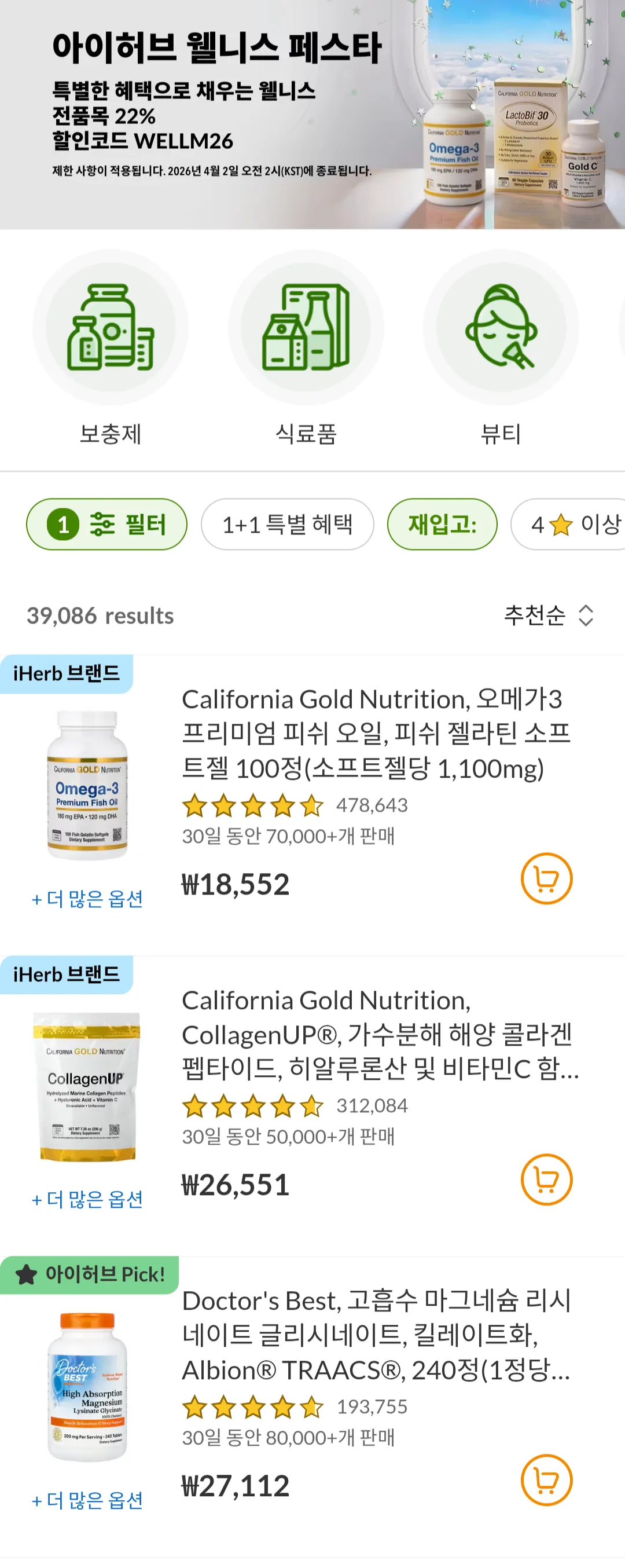Open the 보충제 supplements category icon
Image resolution: width=625 pixels, height=1568 pixels.
[110, 328]
